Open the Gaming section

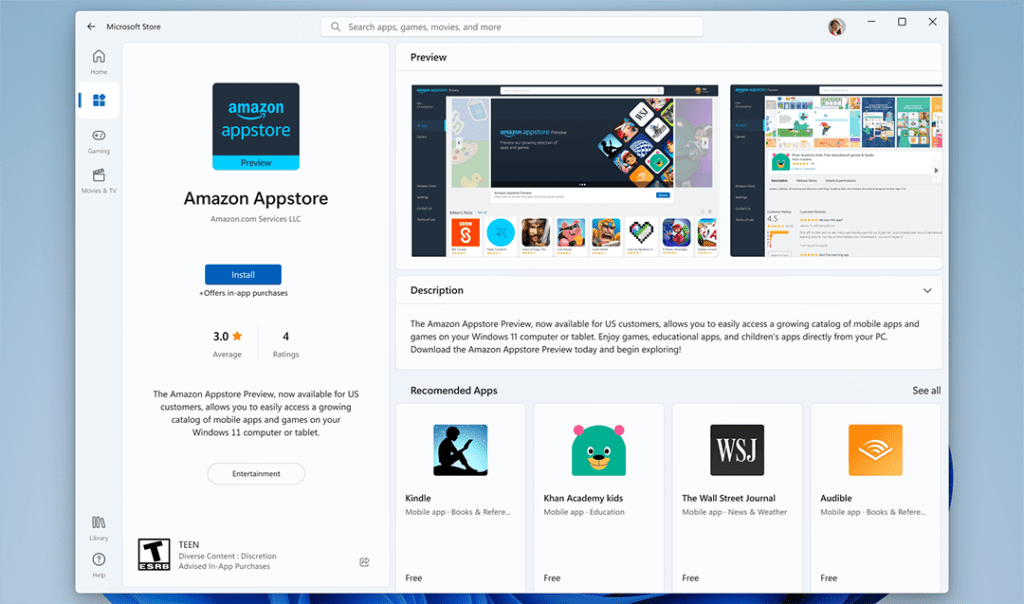pos(99,141)
